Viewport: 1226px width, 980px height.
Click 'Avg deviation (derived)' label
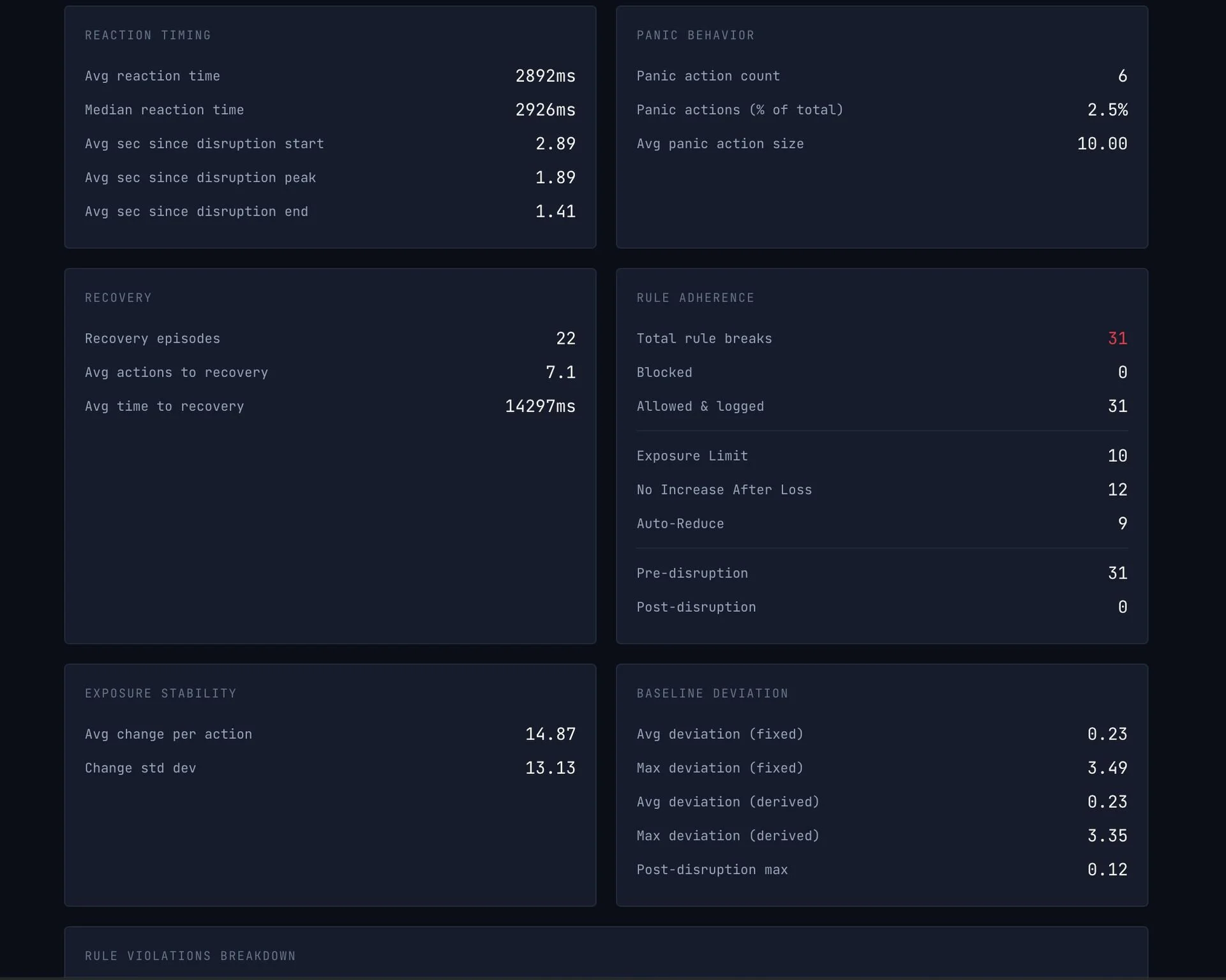pyautogui.click(x=728, y=802)
